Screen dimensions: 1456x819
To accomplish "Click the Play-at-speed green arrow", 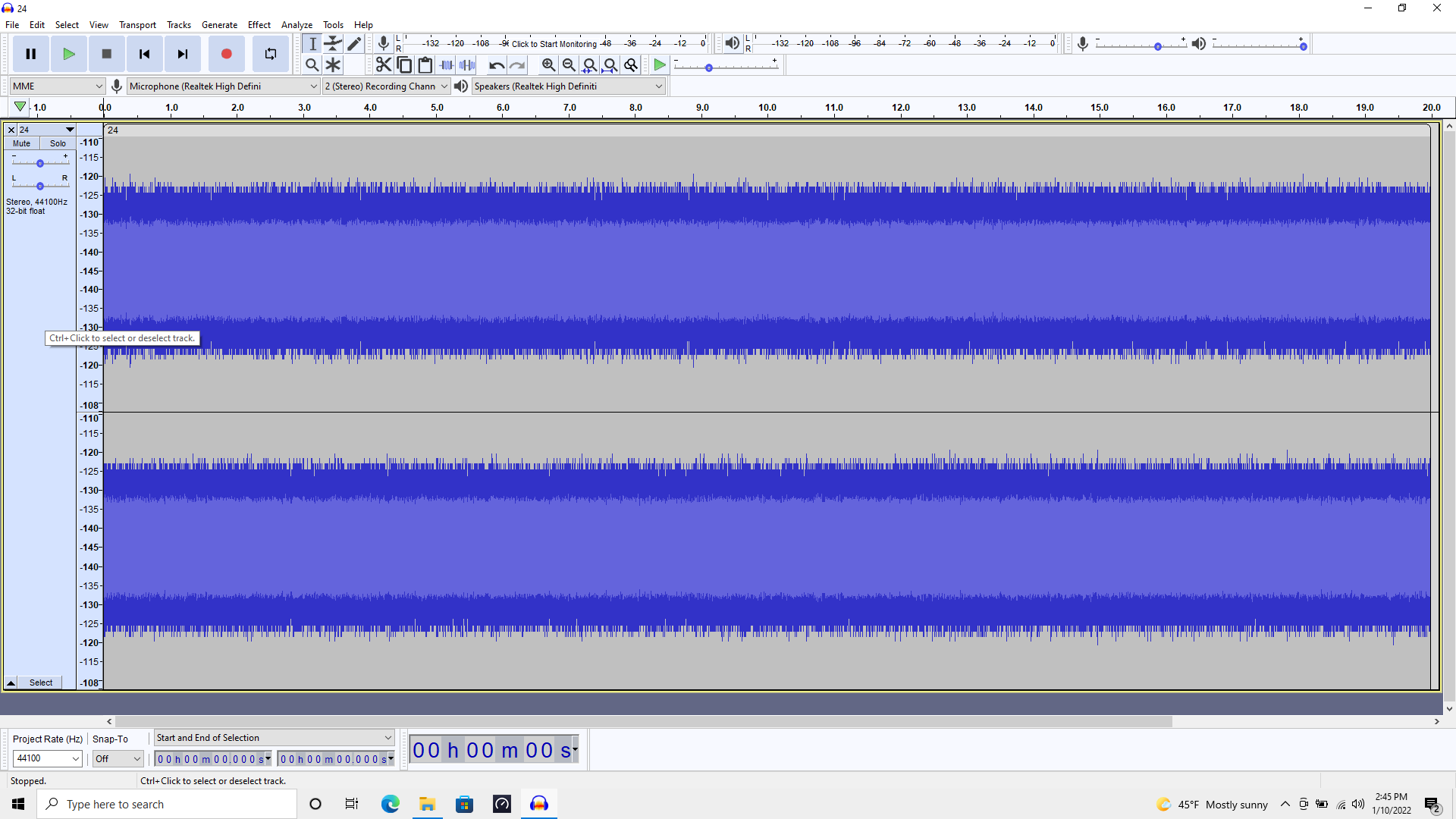I will (x=660, y=64).
